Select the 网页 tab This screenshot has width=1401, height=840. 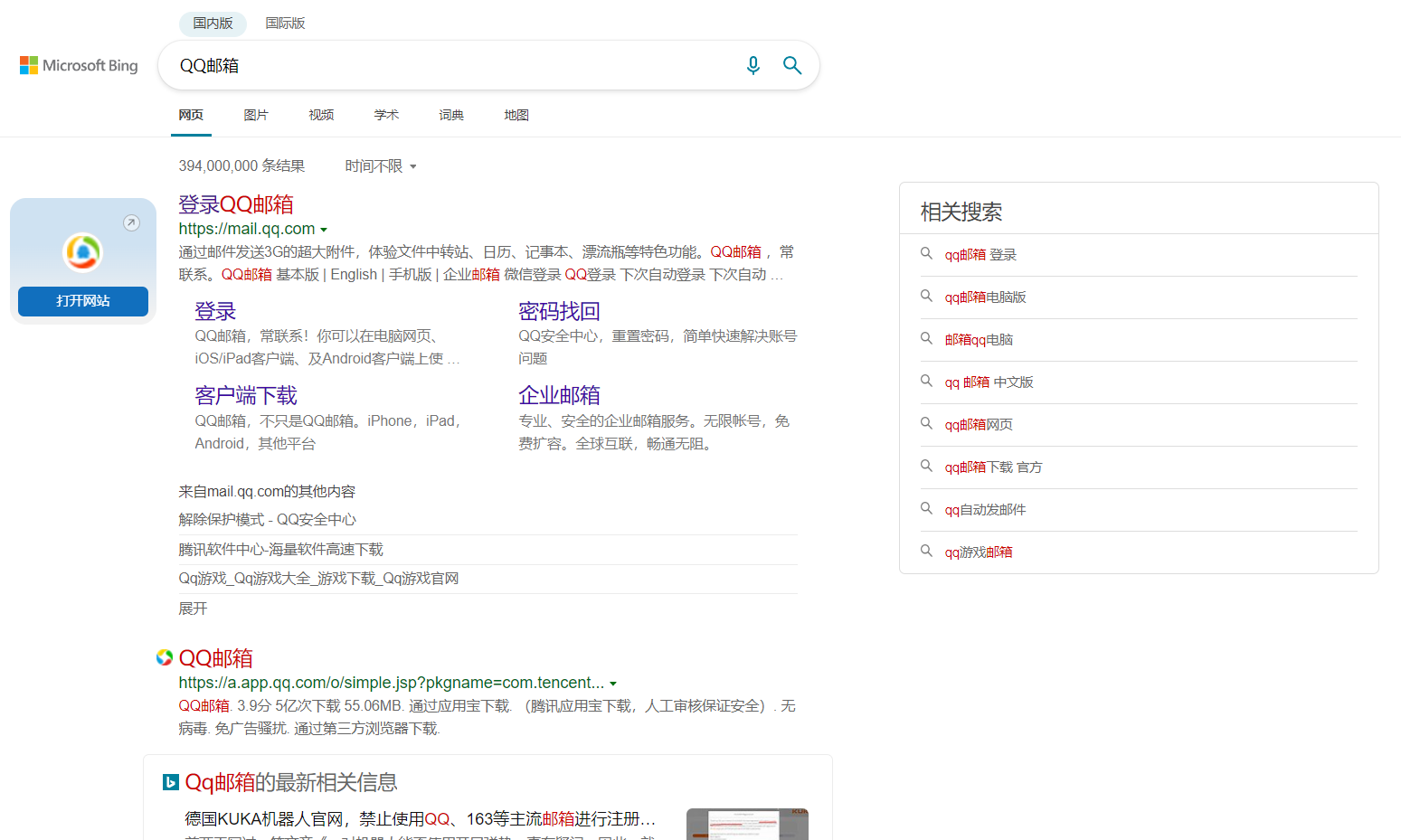click(x=191, y=115)
